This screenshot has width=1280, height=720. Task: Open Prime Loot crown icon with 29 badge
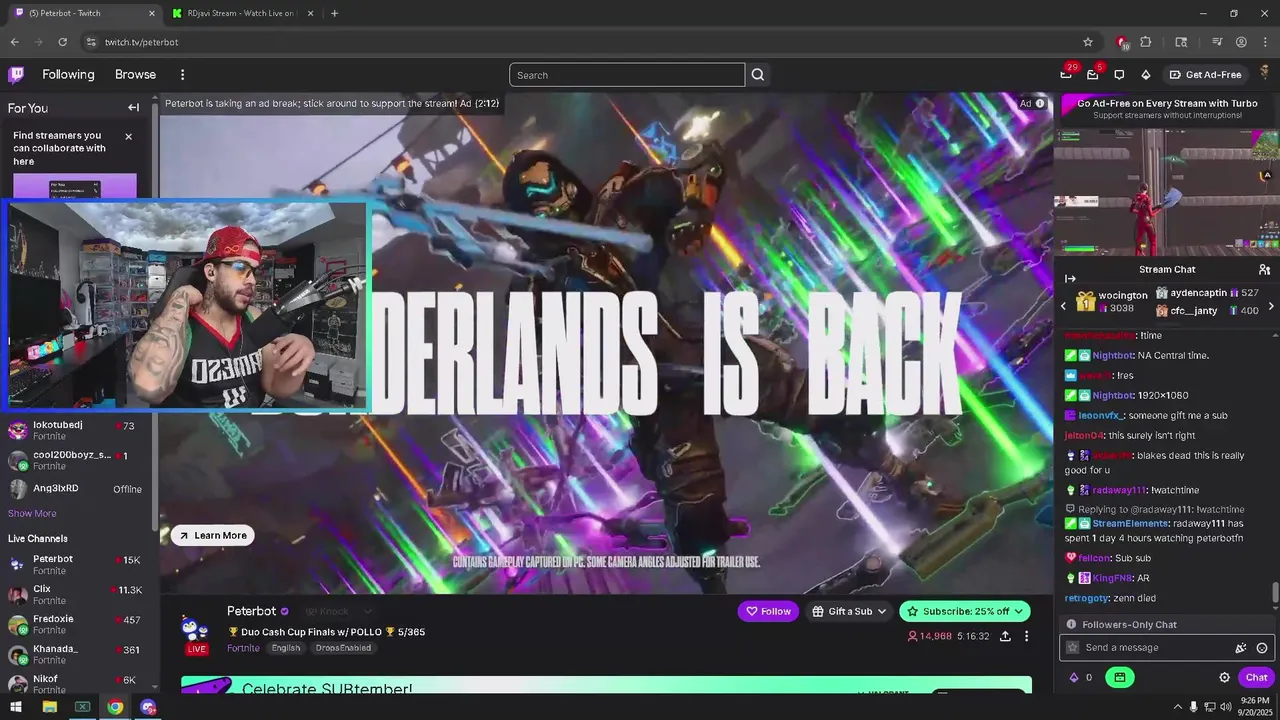pyautogui.click(x=1066, y=75)
